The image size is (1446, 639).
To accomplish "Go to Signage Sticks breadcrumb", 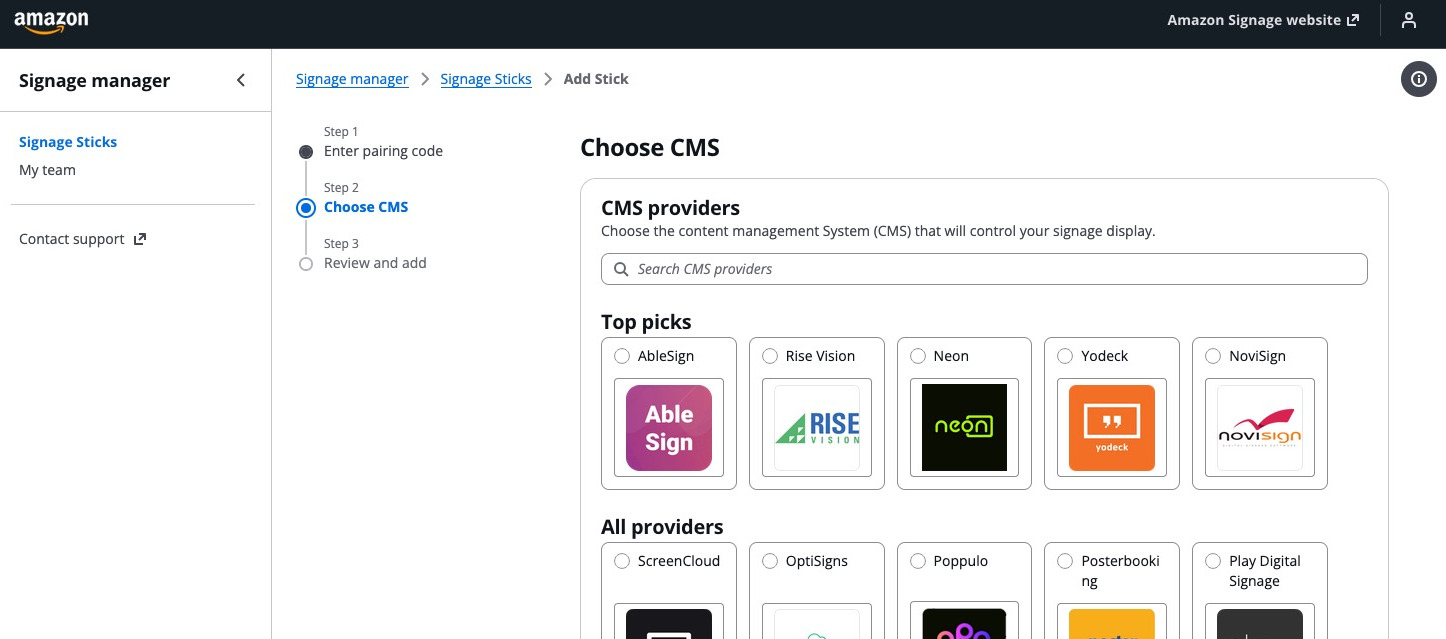I will tap(486, 79).
